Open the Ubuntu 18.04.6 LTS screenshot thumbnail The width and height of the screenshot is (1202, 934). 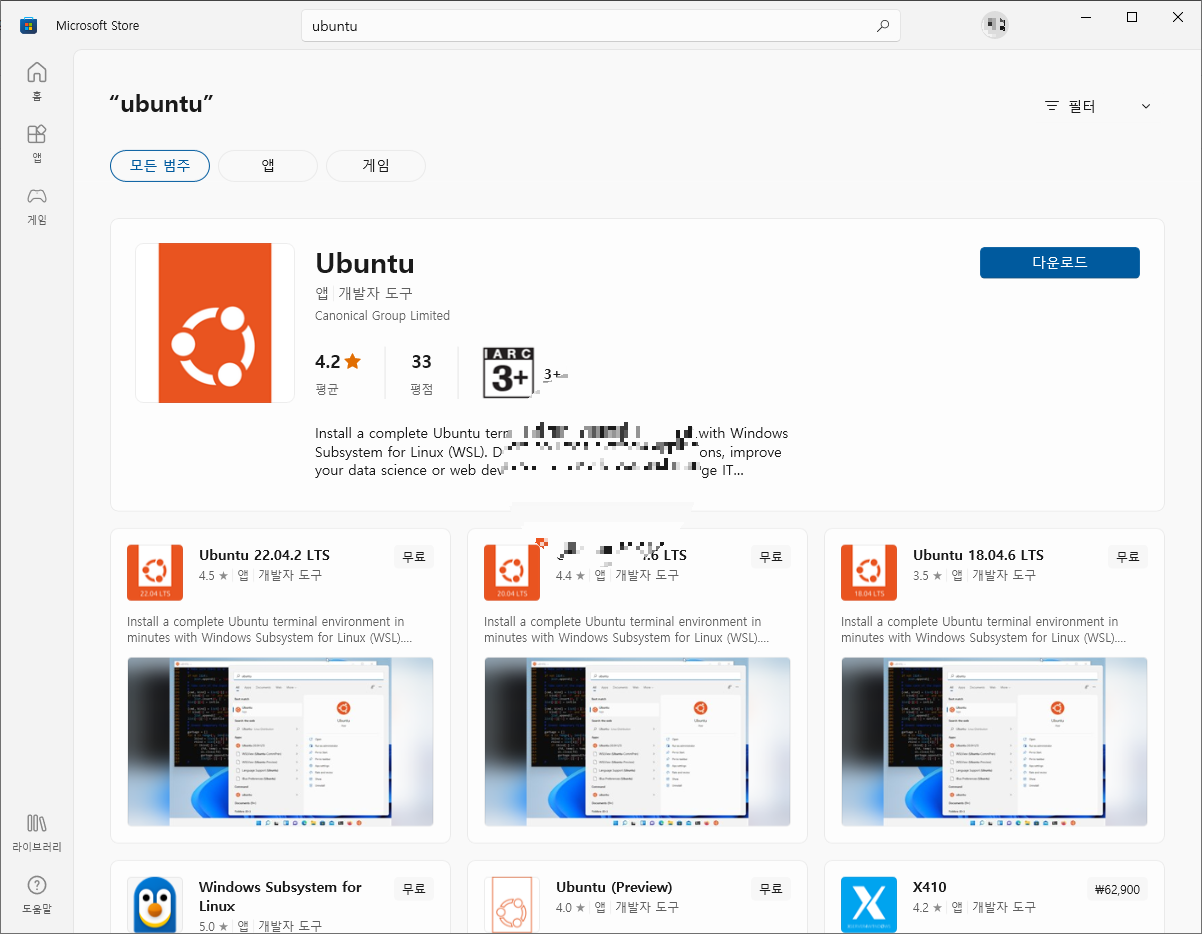[x=994, y=742]
